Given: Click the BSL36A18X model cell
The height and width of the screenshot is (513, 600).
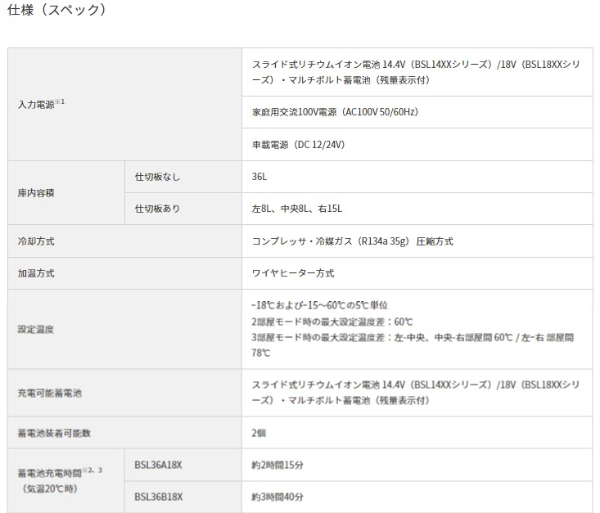Looking at the screenshot, I should (183, 465).
